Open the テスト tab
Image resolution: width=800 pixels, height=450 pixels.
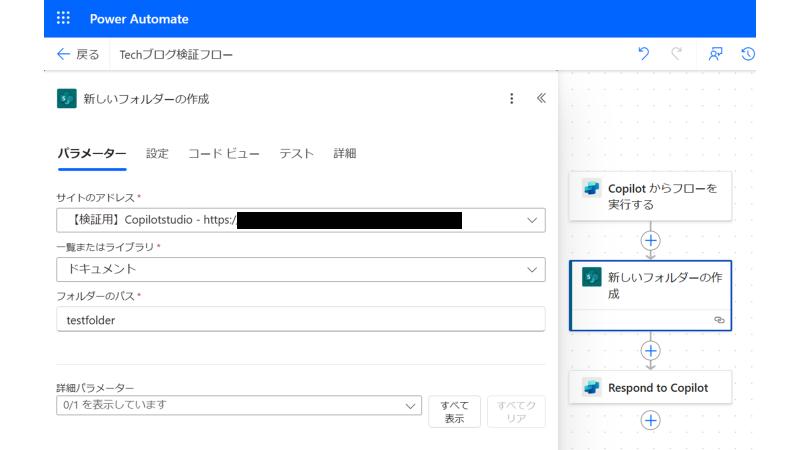[296, 153]
